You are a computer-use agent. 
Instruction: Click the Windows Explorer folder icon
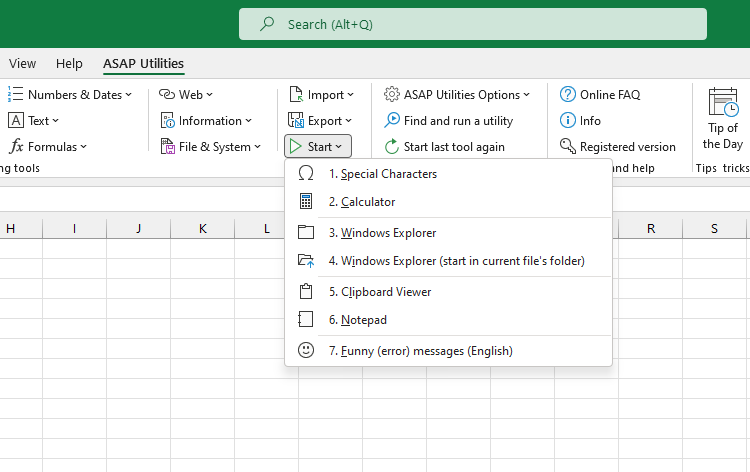click(306, 233)
